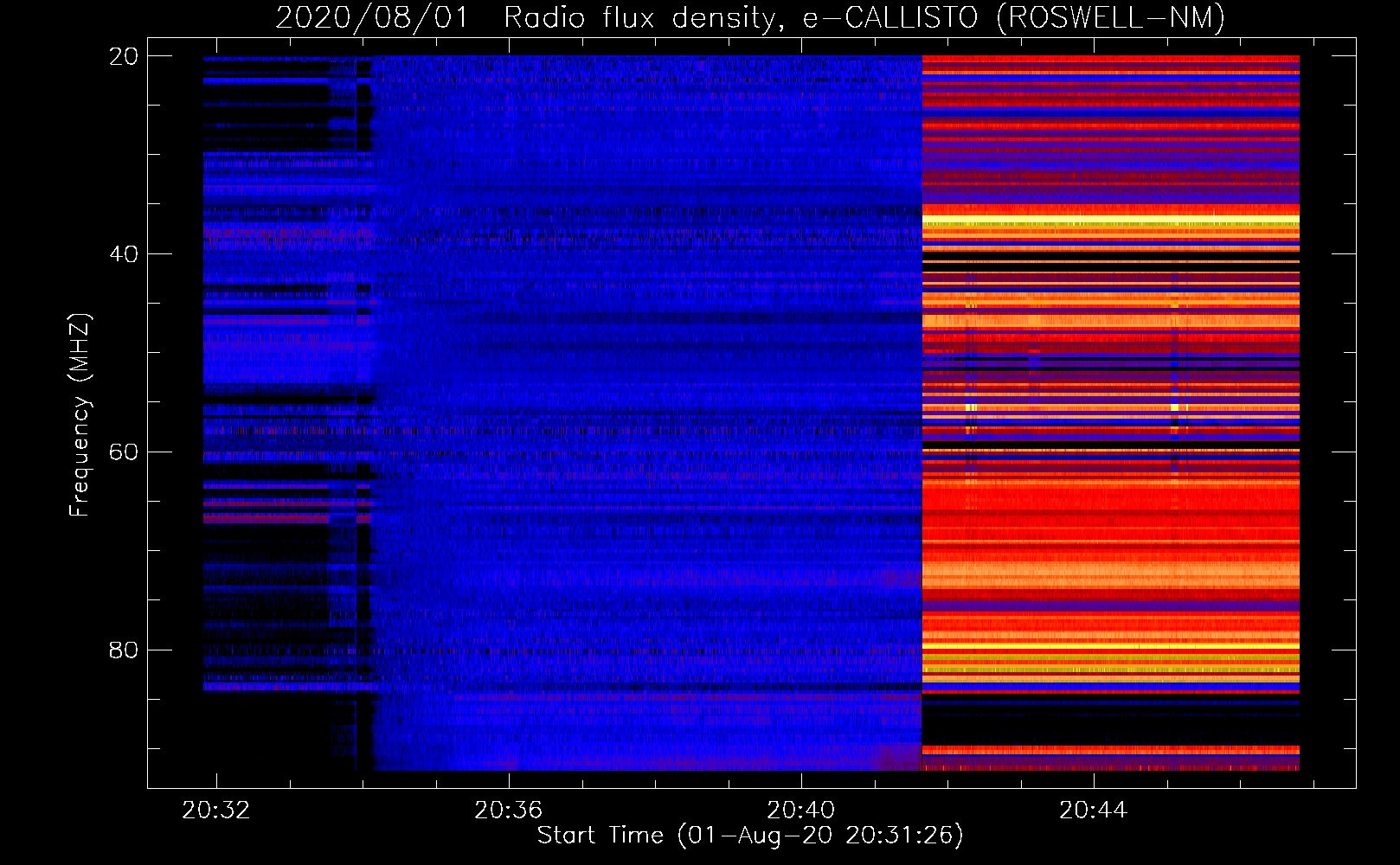The image size is (1400, 865).
Task: Click the frequency tick label '60'
Action: [x=124, y=452]
